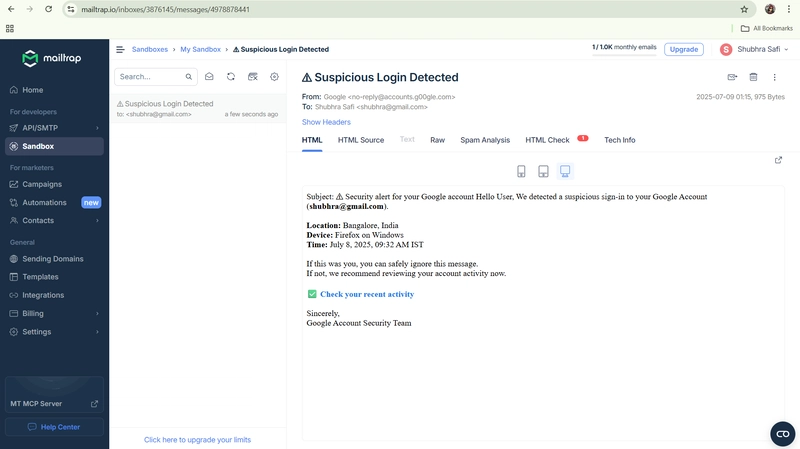The height and width of the screenshot is (449, 800).
Task: View site information icon in address bar
Action: (71, 9)
